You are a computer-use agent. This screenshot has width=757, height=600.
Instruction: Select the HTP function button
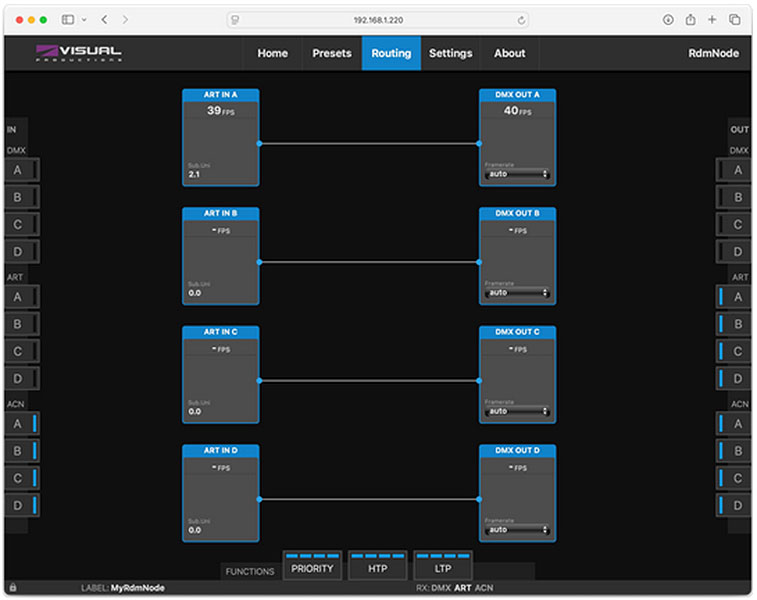377,568
